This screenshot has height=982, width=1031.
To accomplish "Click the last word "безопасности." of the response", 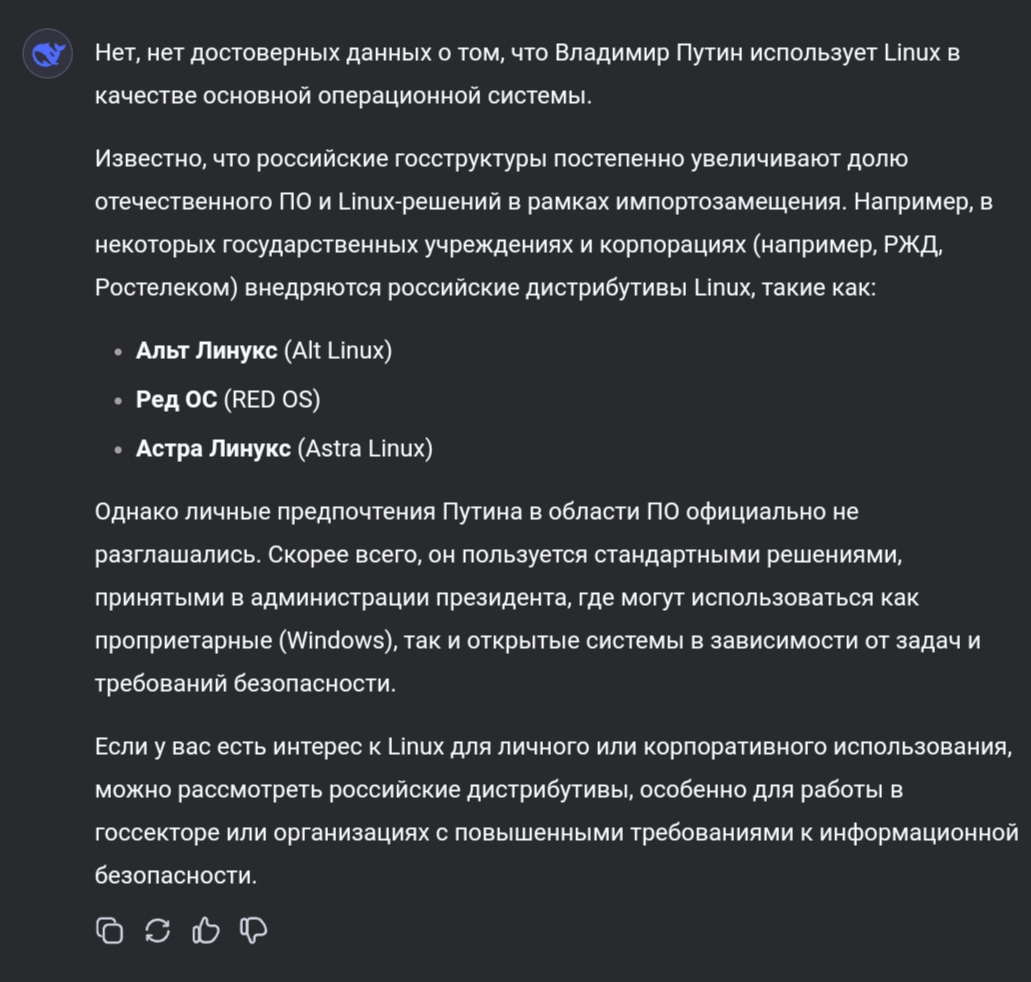I will coord(176,876).
